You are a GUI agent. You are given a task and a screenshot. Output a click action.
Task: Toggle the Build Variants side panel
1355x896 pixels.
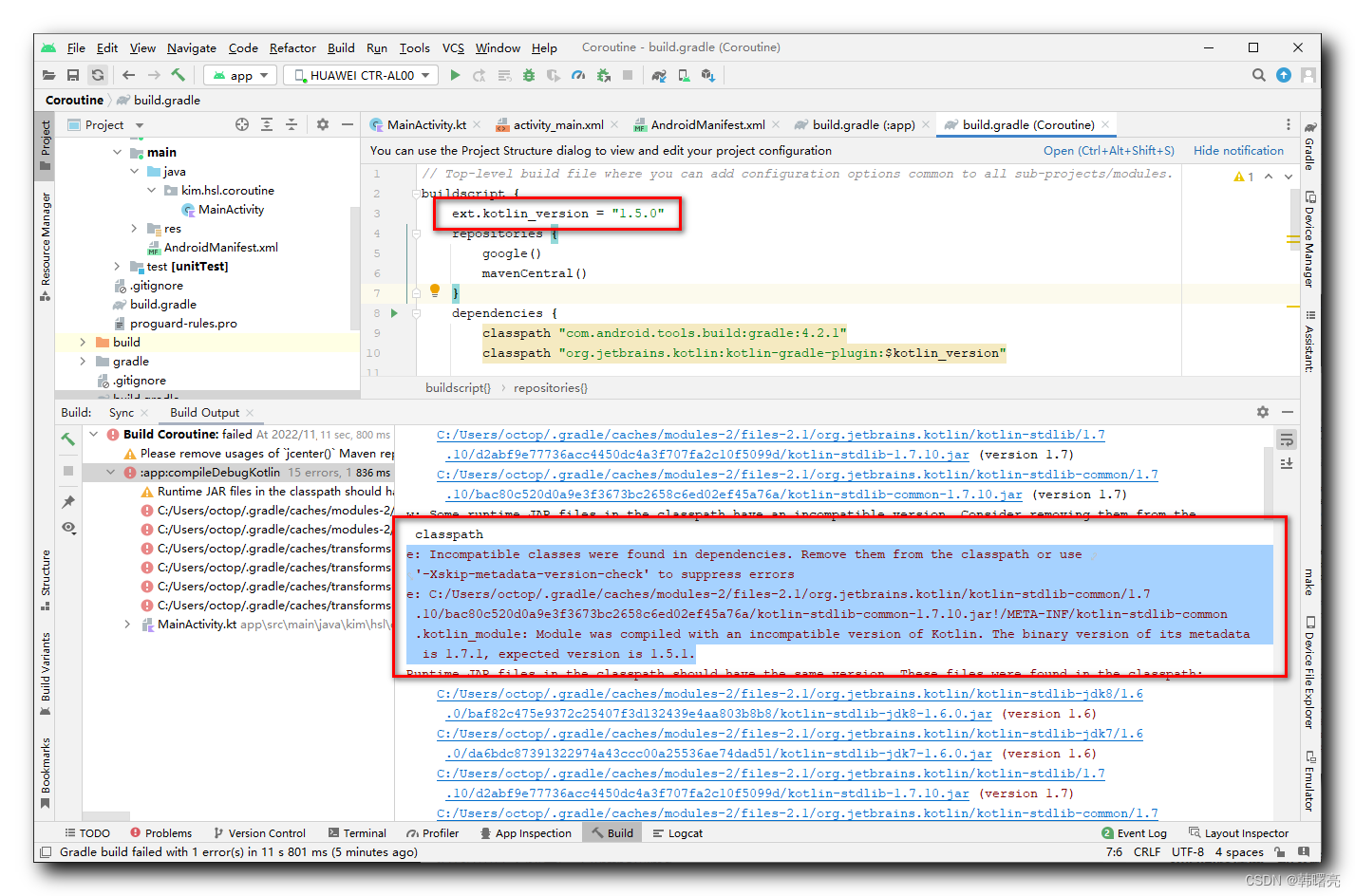(45, 674)
